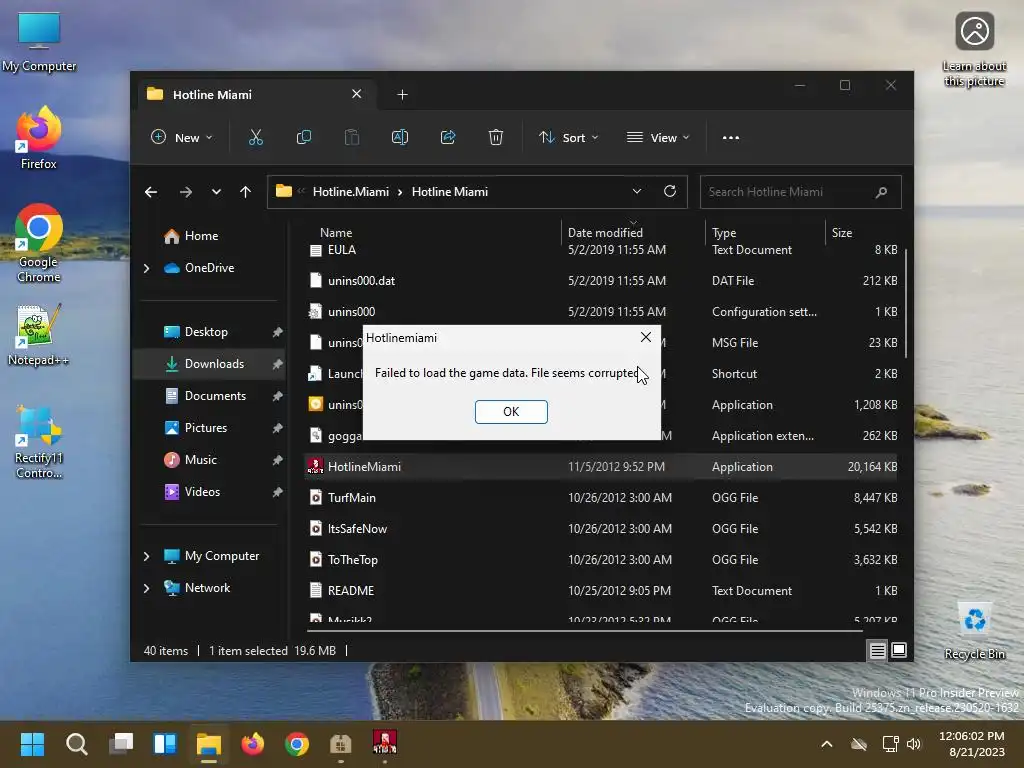Open Home in navigation pane
The image size is (1024, 768).
coord(201,236)
